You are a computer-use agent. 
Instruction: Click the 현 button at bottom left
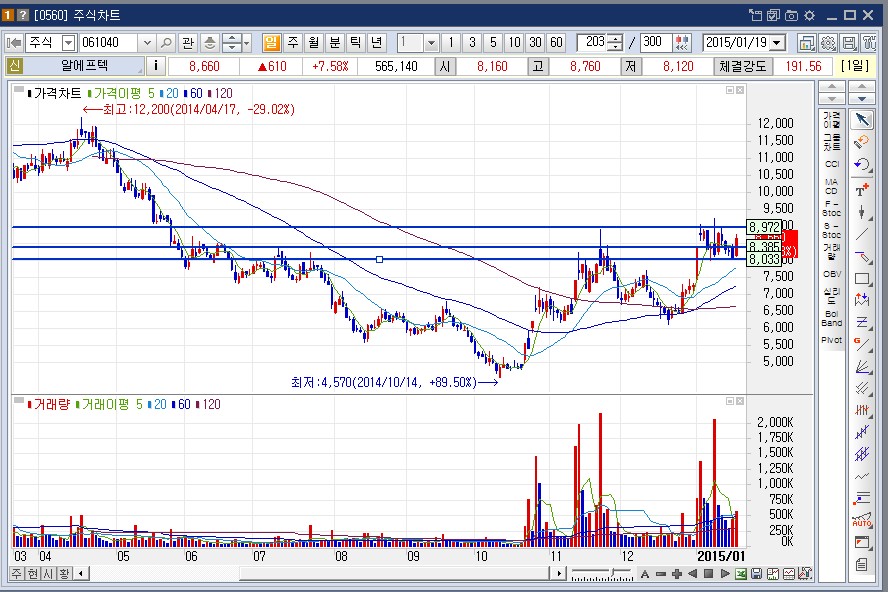point(32,574)
